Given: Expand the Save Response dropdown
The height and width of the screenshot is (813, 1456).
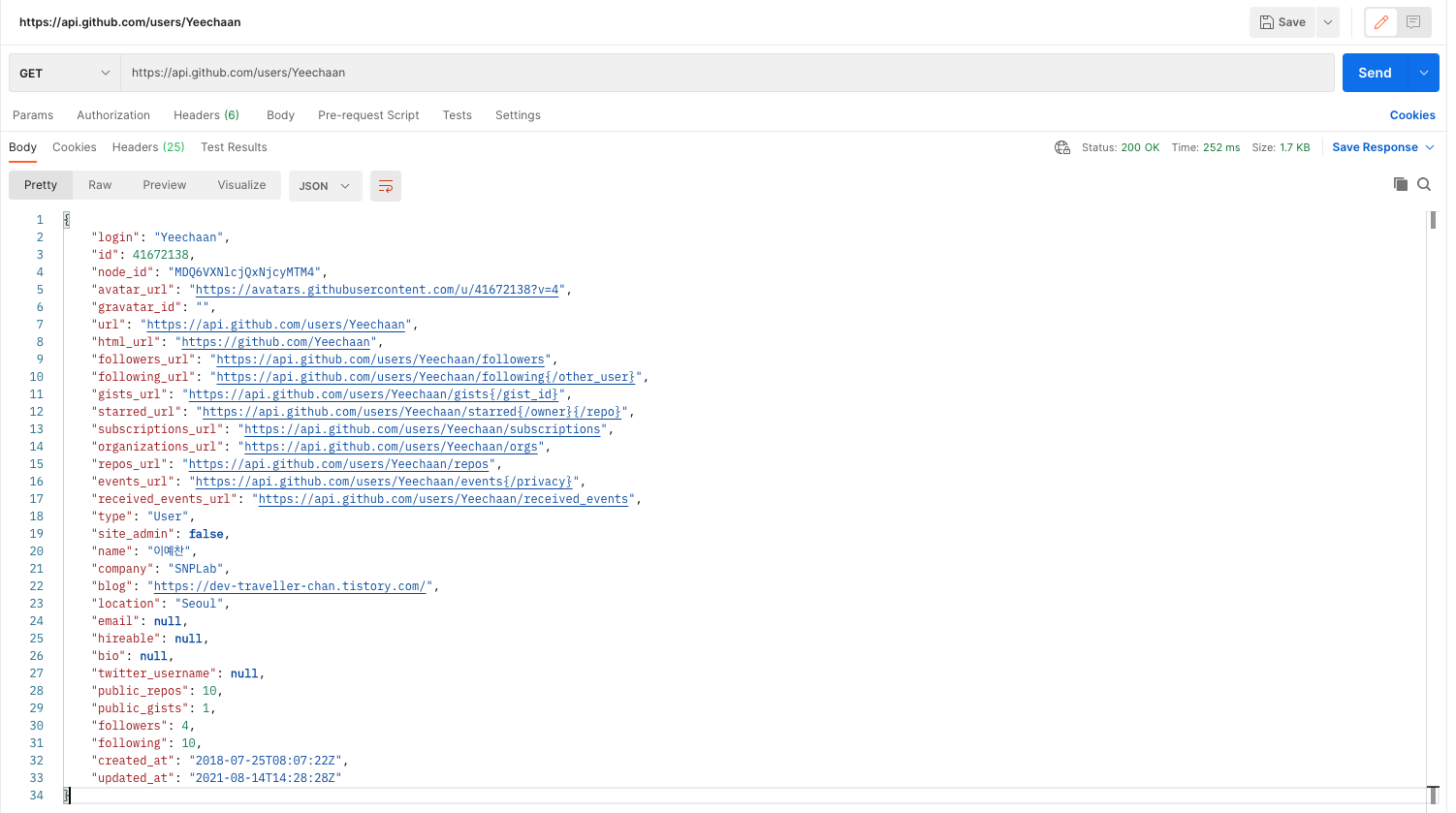Looking at the screenshot, I should point(1429,147).
